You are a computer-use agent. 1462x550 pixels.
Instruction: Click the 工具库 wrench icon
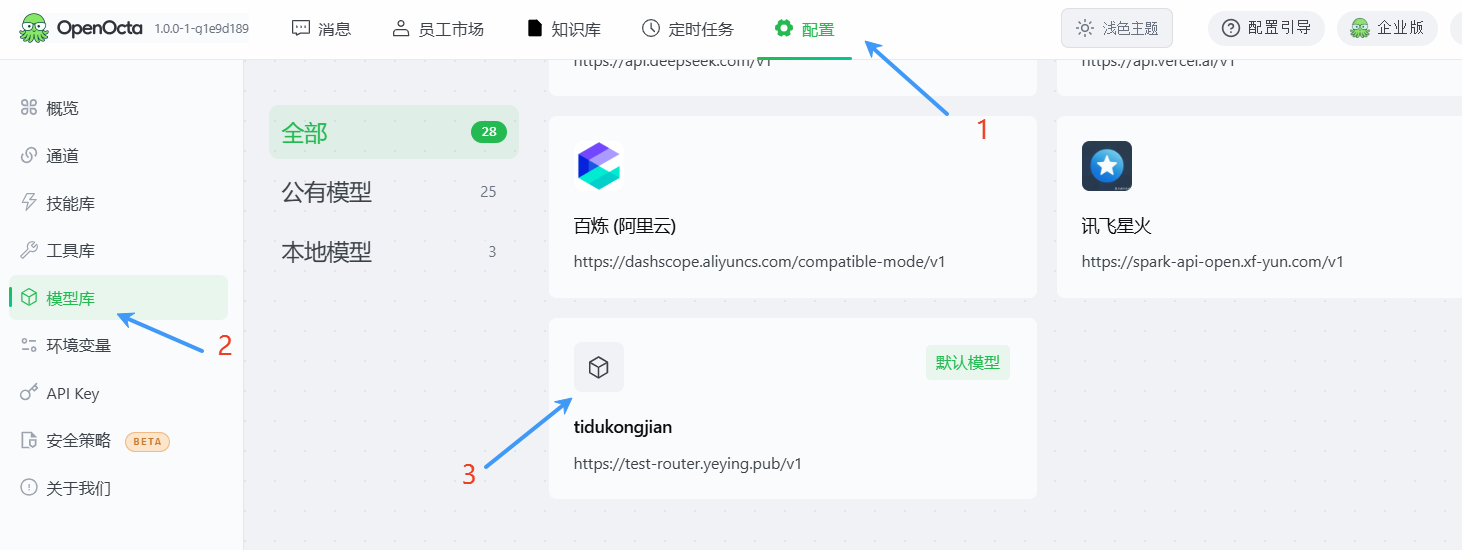29,250
